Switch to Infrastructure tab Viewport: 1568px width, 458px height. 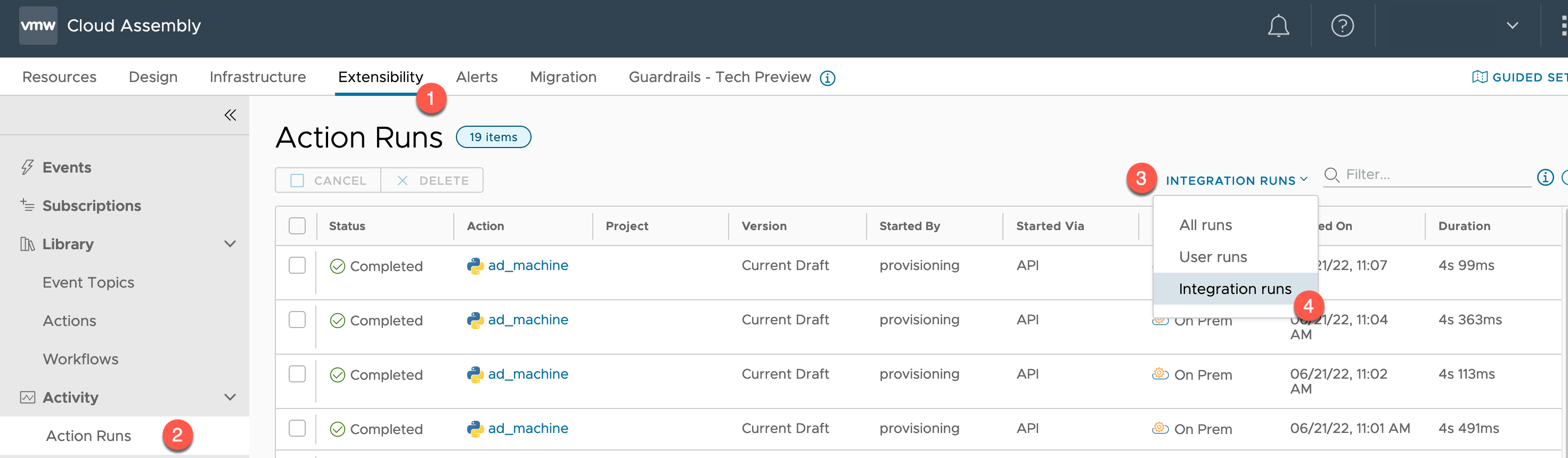point(257,77)
